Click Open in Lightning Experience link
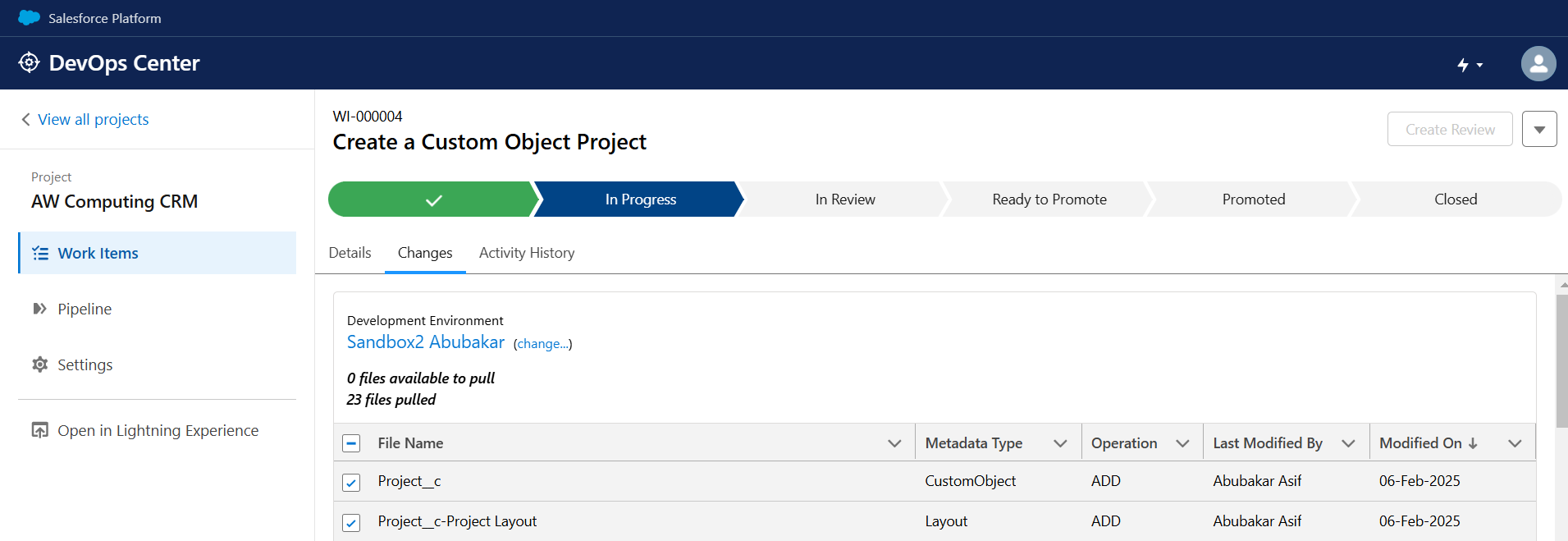The height and width of the screenshot is (541, 1568). point(158,430)
